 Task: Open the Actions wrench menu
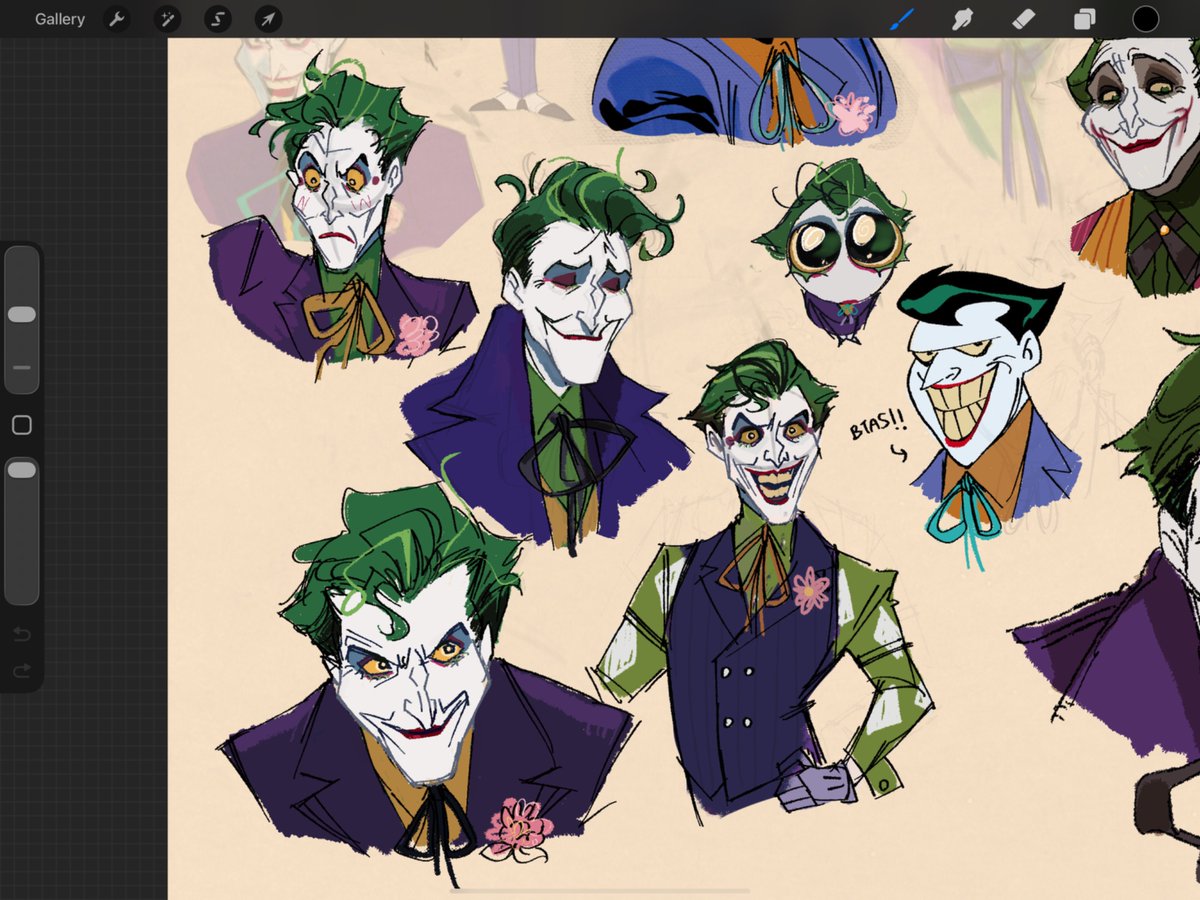pos(117,19)
